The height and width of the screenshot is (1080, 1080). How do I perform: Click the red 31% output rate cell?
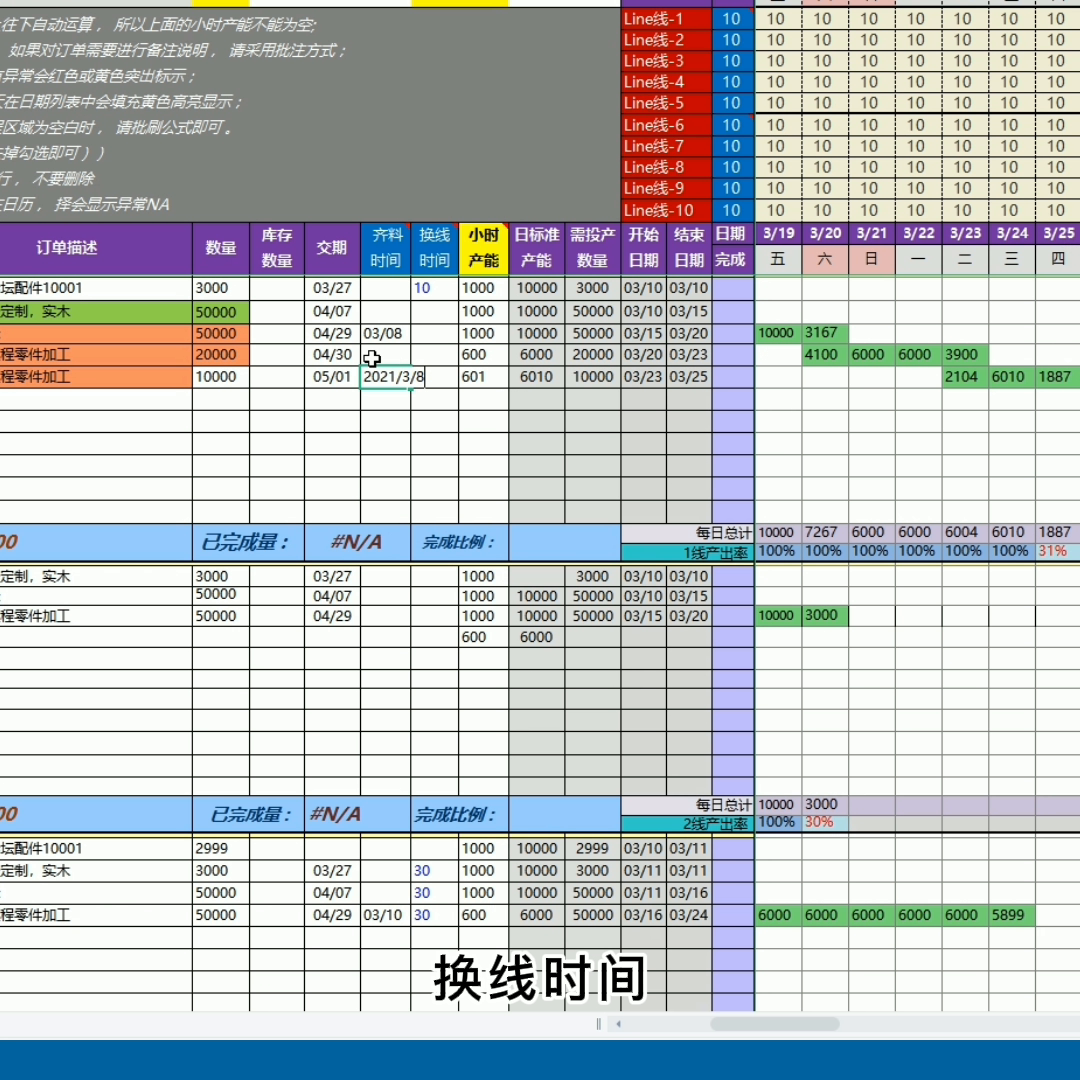pyautogui.click(x=1058, y=551)
